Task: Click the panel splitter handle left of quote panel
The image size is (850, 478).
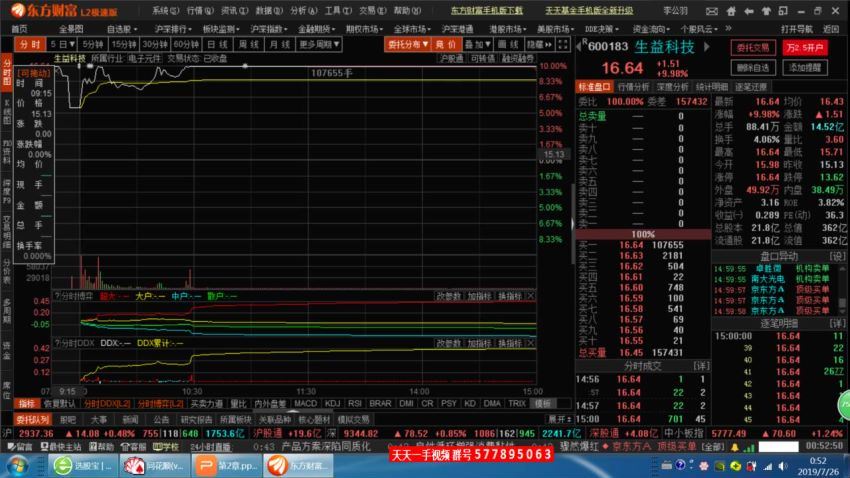Action: click(x=572, y=223)
